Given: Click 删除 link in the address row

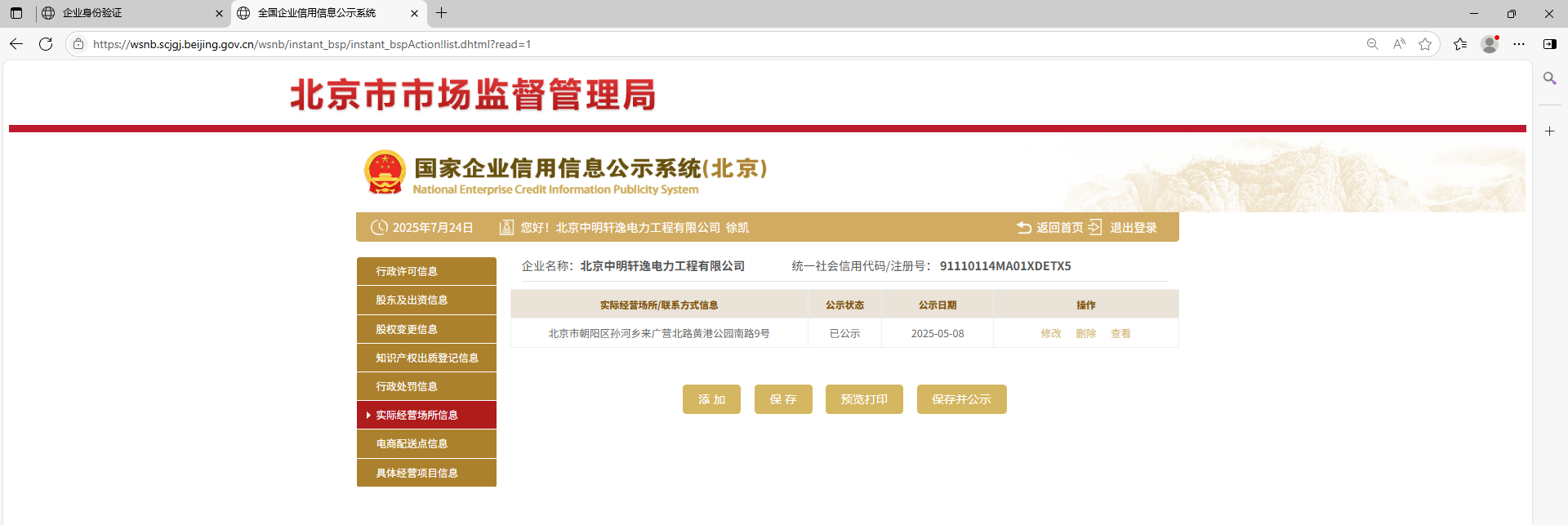Looking at the screenshot, I should pyautogui.click(x=1085, y=333).
